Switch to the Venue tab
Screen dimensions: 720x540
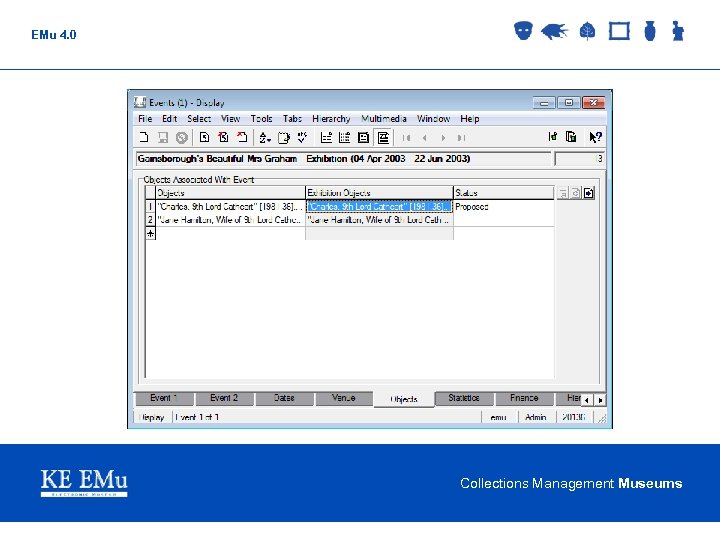coord(343,398)
